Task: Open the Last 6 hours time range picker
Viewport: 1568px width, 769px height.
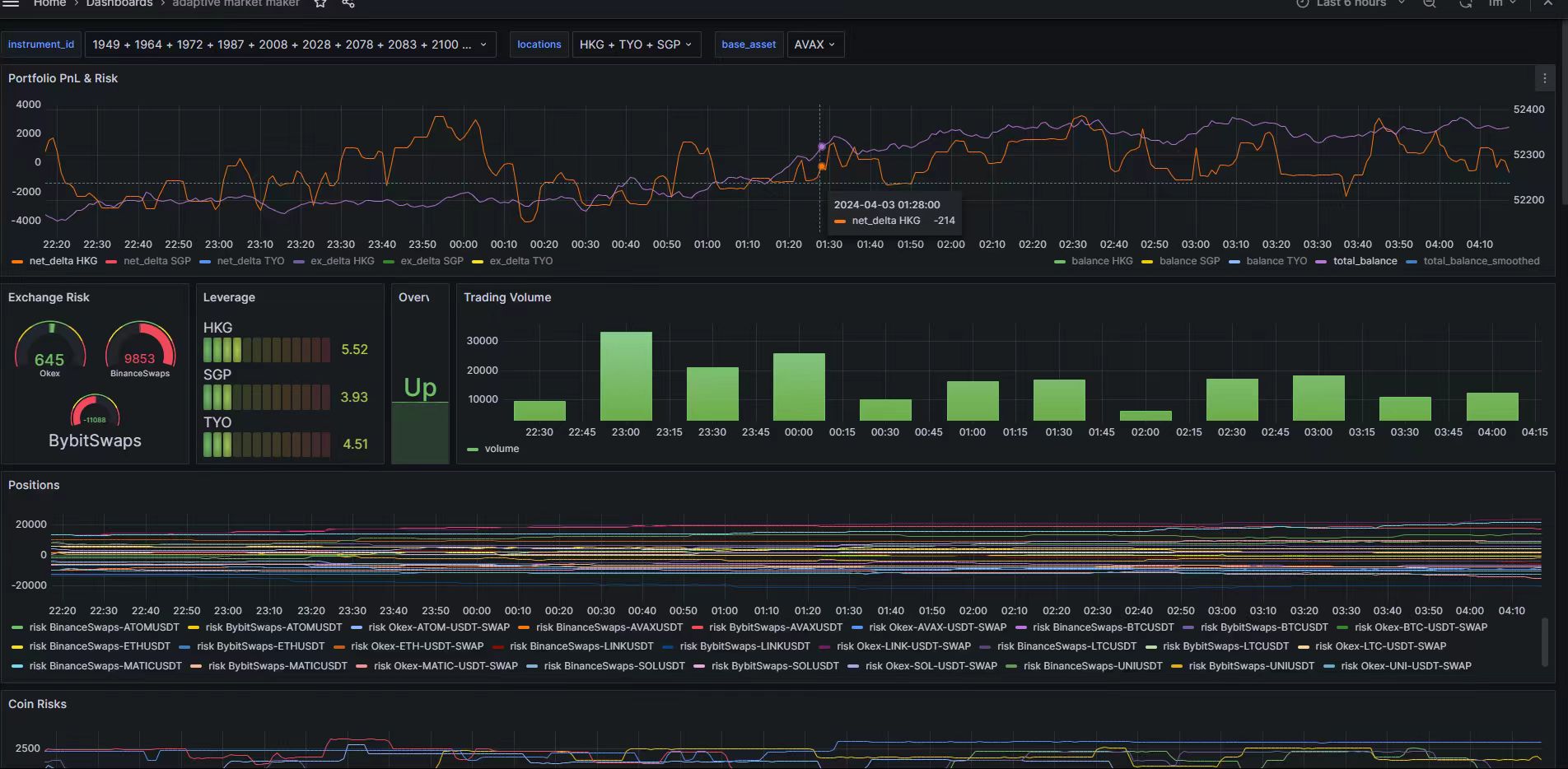Action: click(x=1351, y=3)
